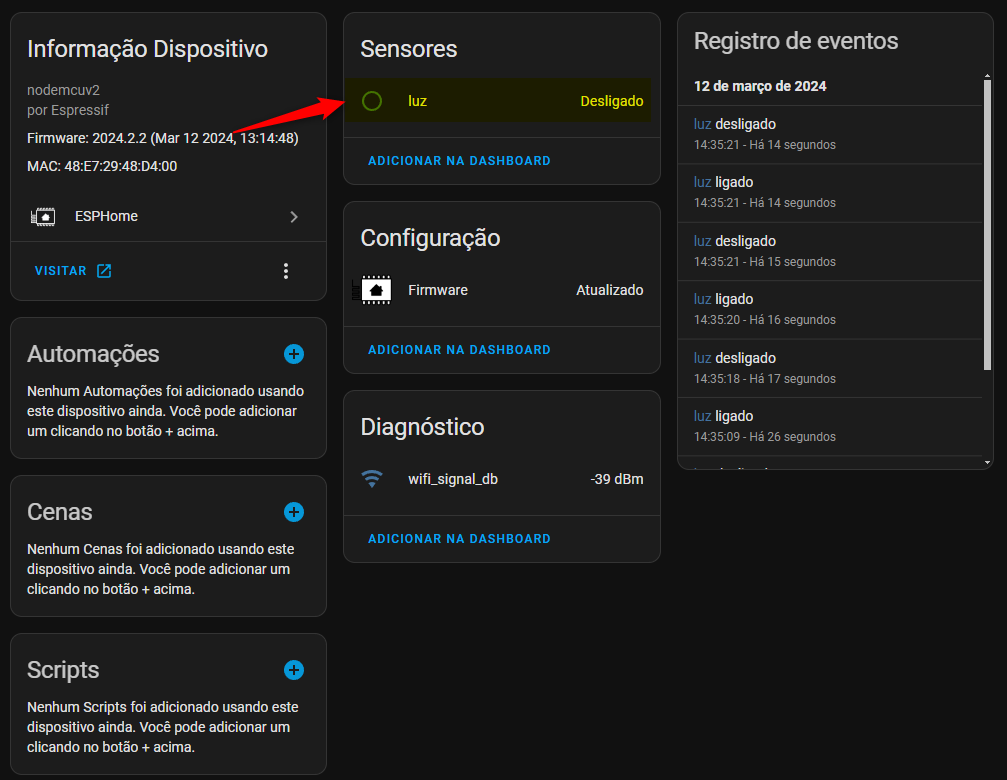The image size is (1007, 780).
Task: Add a new script with plus icon
Action: [294, 670]
